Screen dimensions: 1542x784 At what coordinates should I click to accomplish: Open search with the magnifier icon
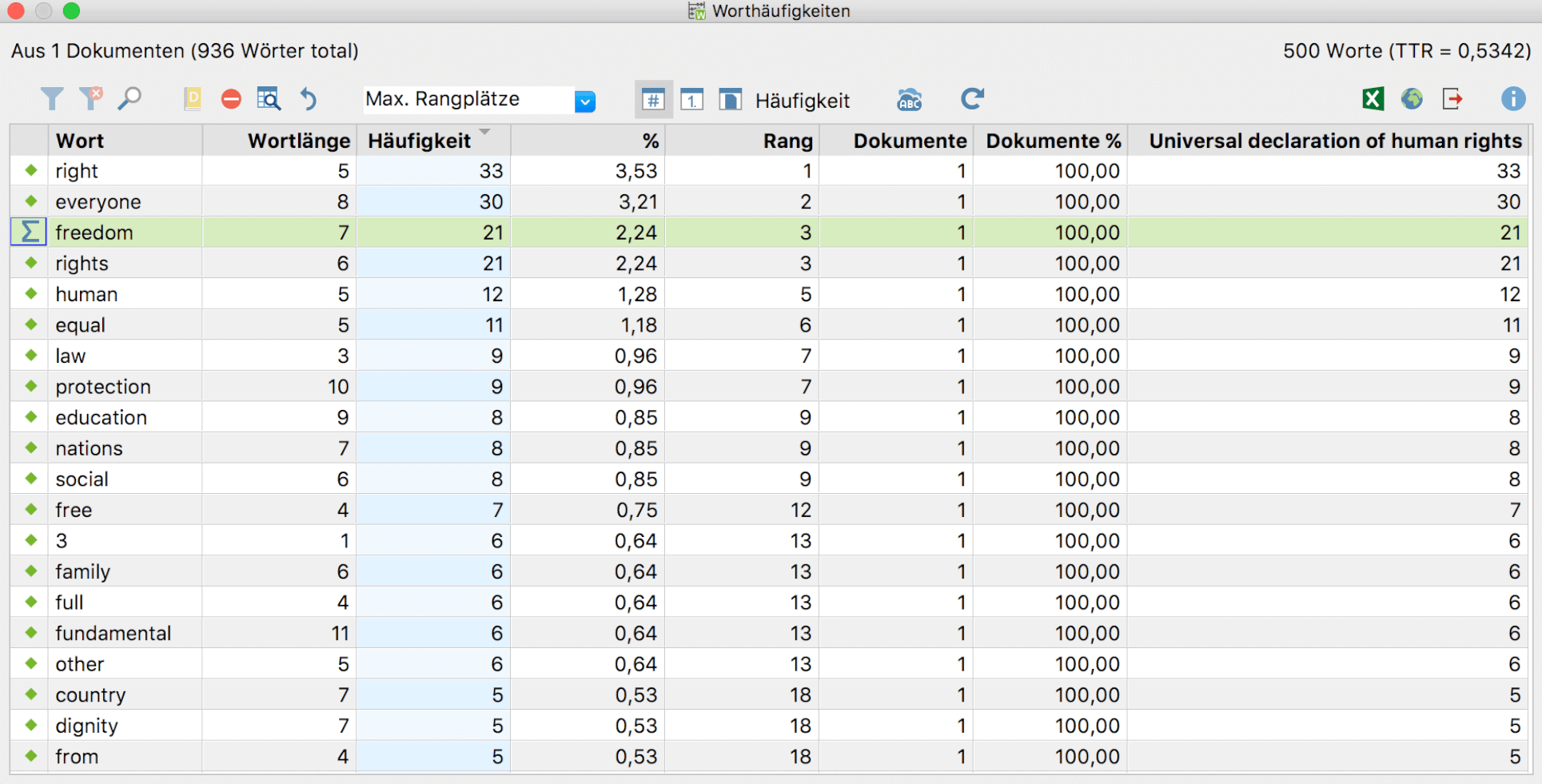(x=129, y=98)
